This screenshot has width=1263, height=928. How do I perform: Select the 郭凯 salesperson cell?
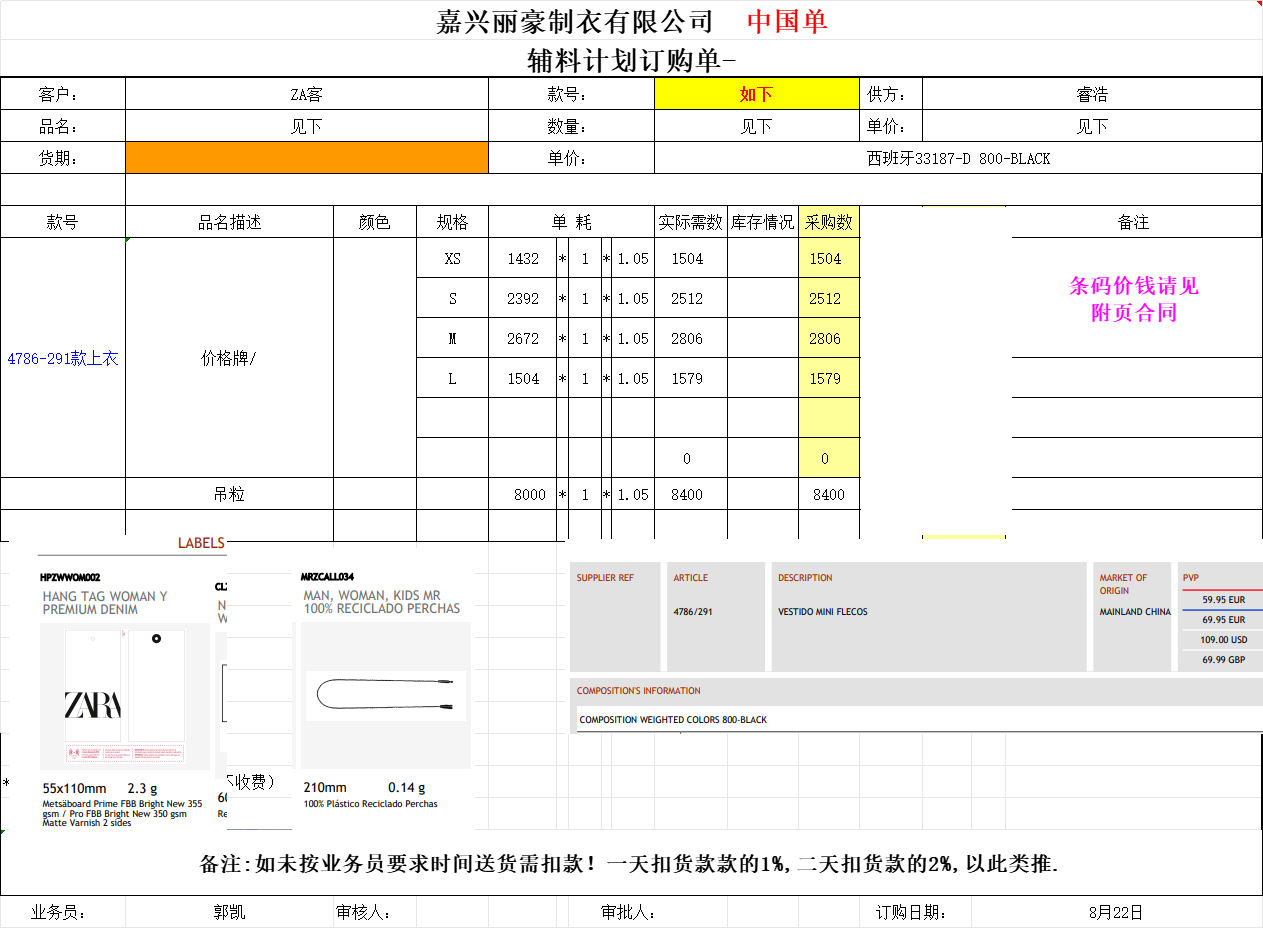(228, 912)
